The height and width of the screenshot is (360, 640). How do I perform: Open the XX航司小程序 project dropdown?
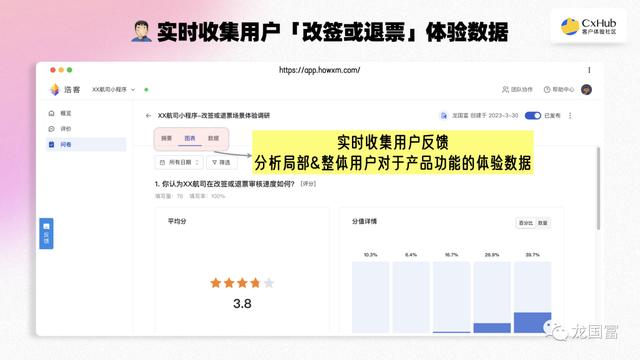pos(113,89)
